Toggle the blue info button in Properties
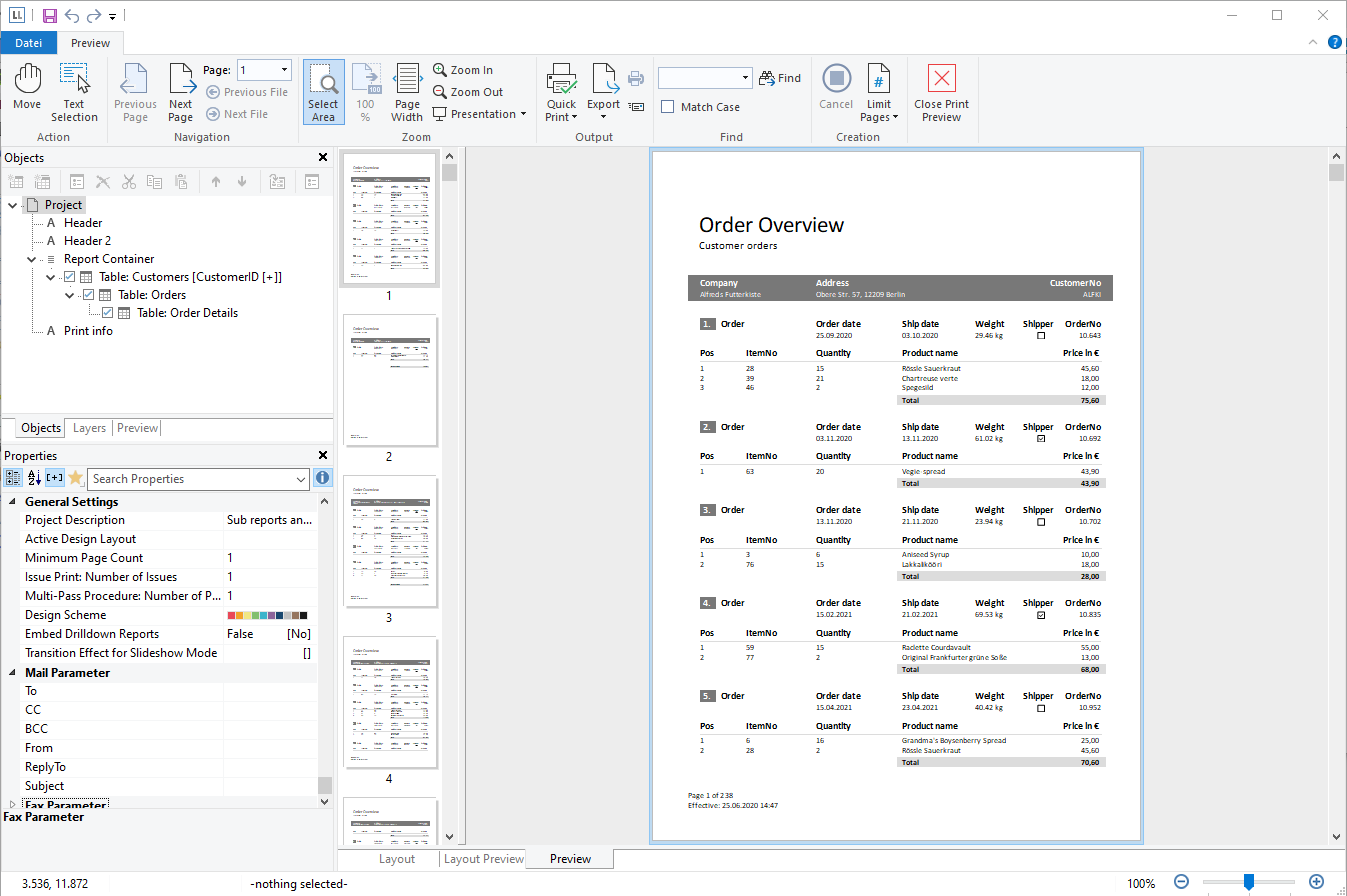The image size is (1347, 896). click(x=322, y=478)
